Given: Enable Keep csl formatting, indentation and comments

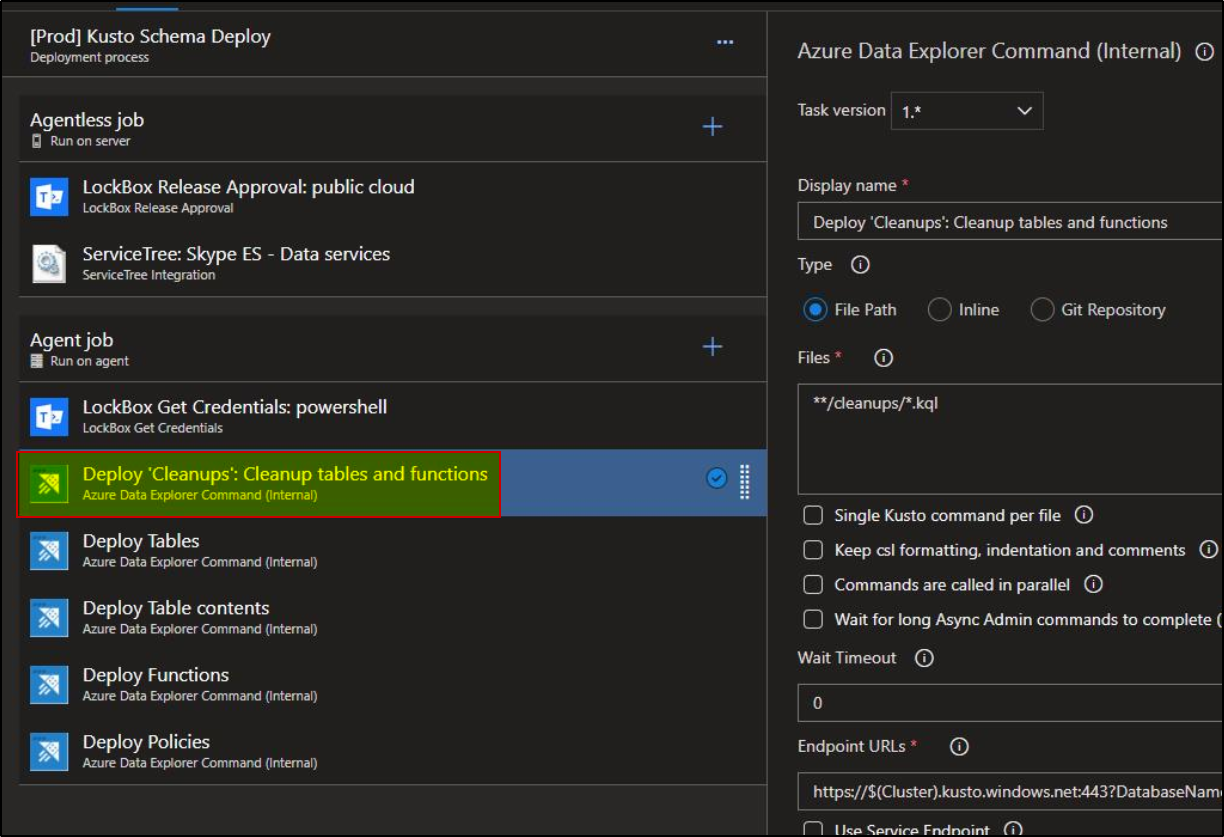Looking at the screenshot, I should click(x=814, y=550).
